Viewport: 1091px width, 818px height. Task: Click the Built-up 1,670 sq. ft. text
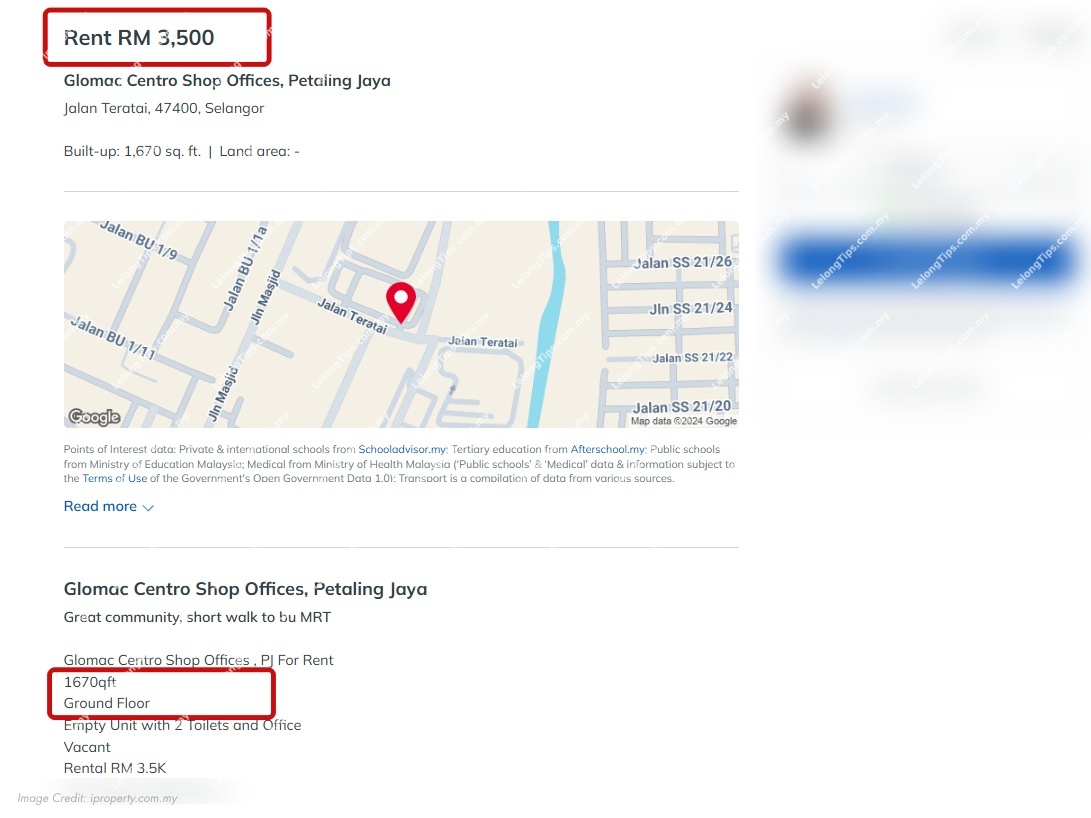(x=132, y=152)
